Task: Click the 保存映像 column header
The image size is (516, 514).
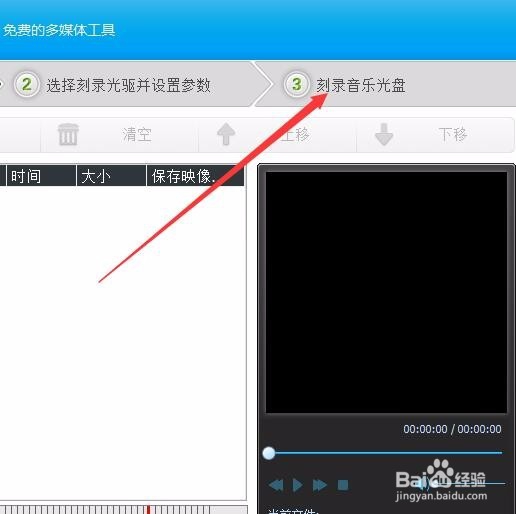Action: (x=195, y=176)
